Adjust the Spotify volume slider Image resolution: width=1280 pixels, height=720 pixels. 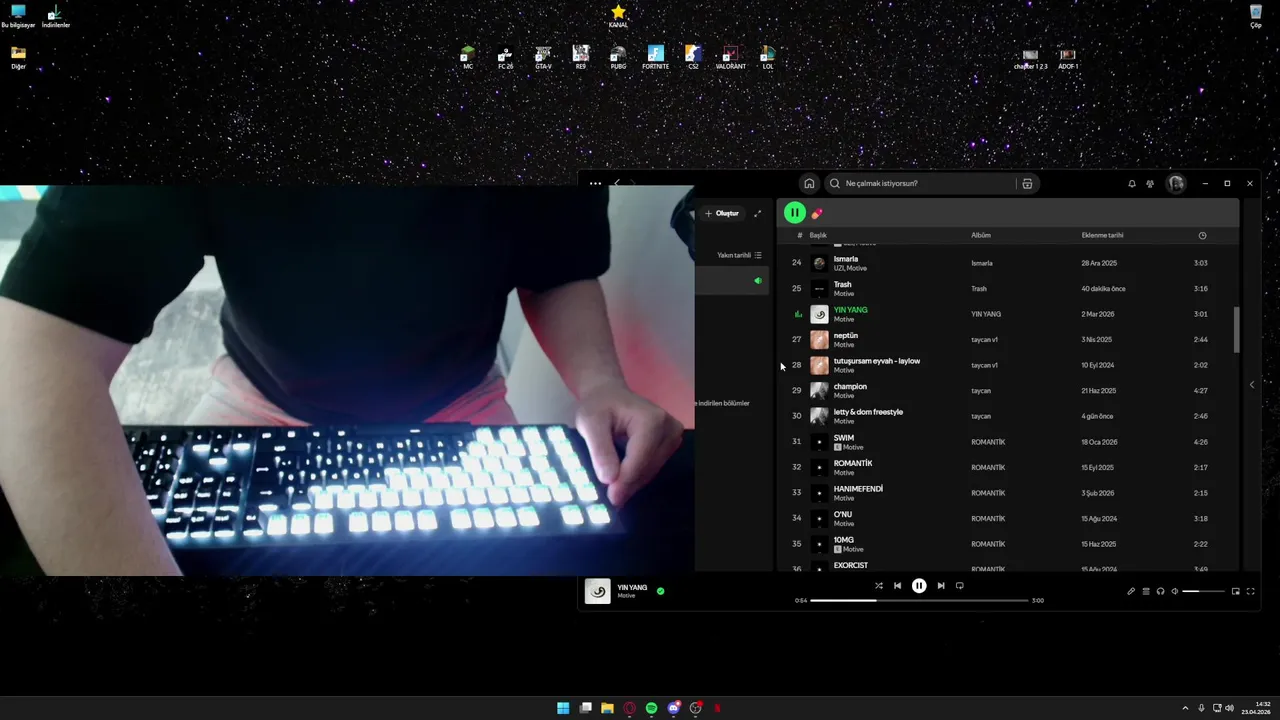(1204, 591)
